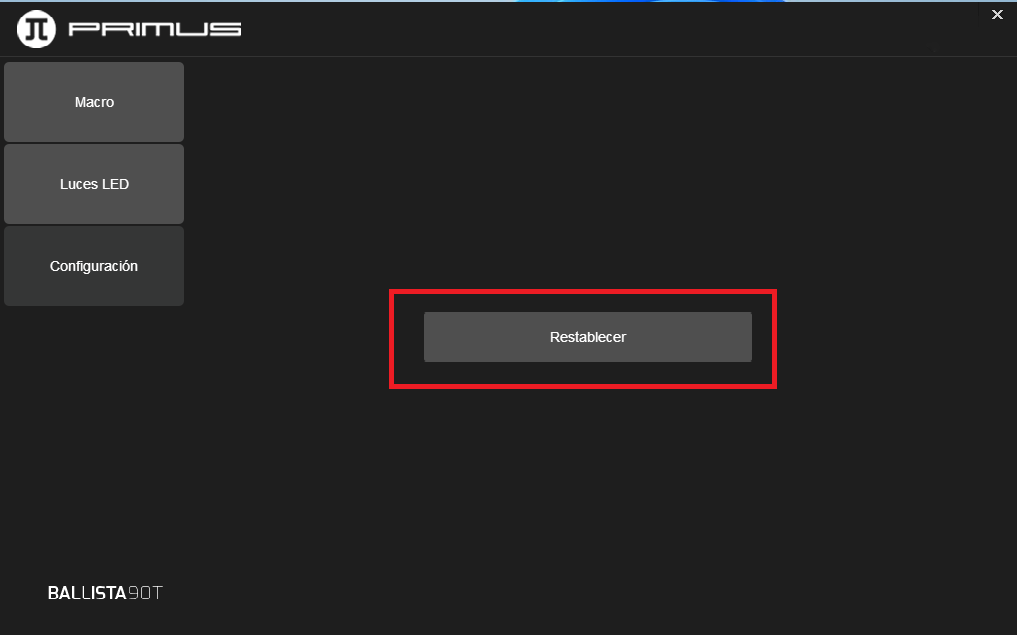The image size is (1017, 635).
Task: Select the Configuración tab
Action: [94, 266]
